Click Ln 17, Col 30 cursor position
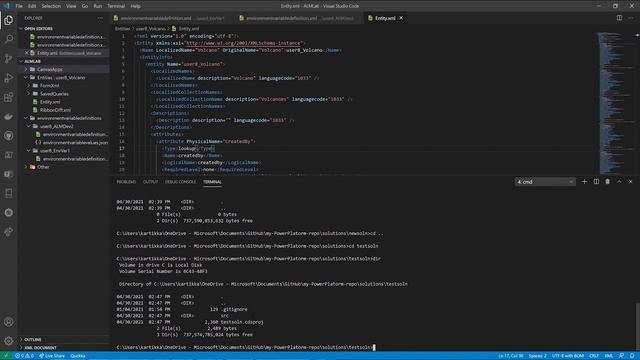Viewport: 640px width, 360px height. pyautogui.click(x=510, y=356)
